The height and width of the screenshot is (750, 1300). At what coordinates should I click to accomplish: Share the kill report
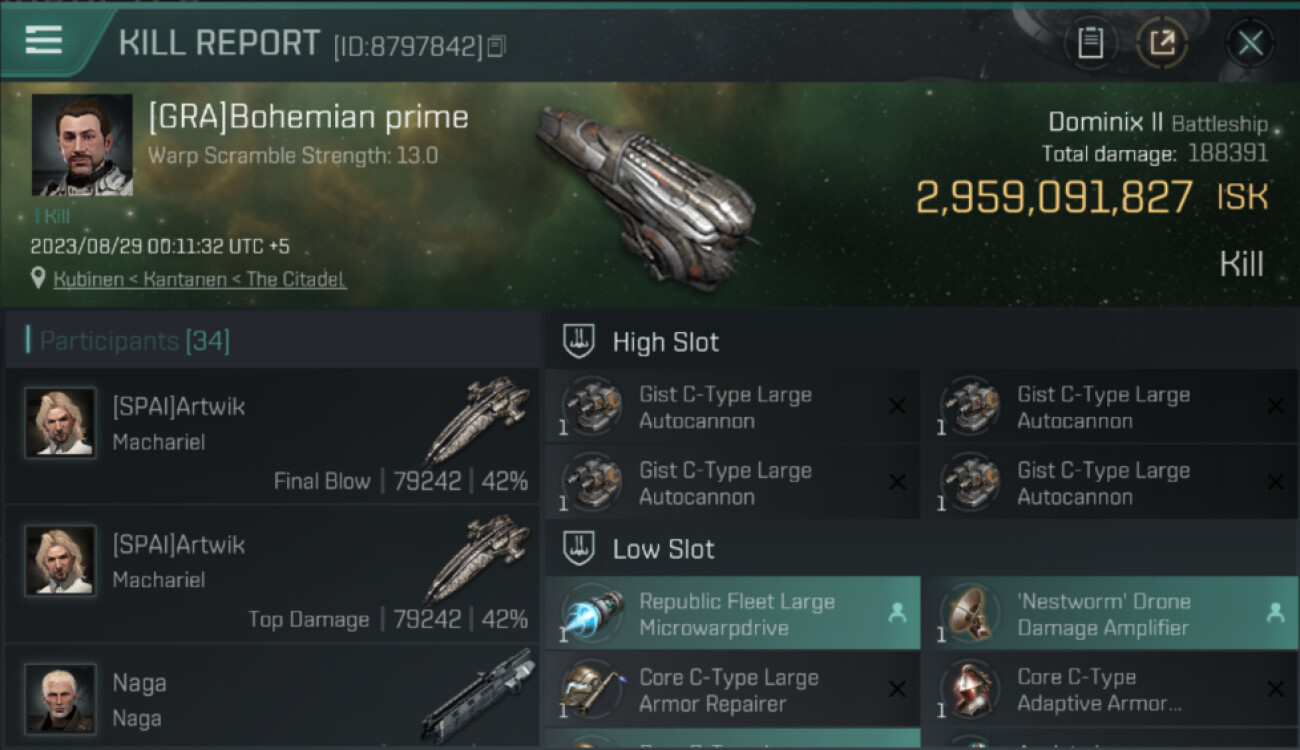click(x=1161, y=43)
